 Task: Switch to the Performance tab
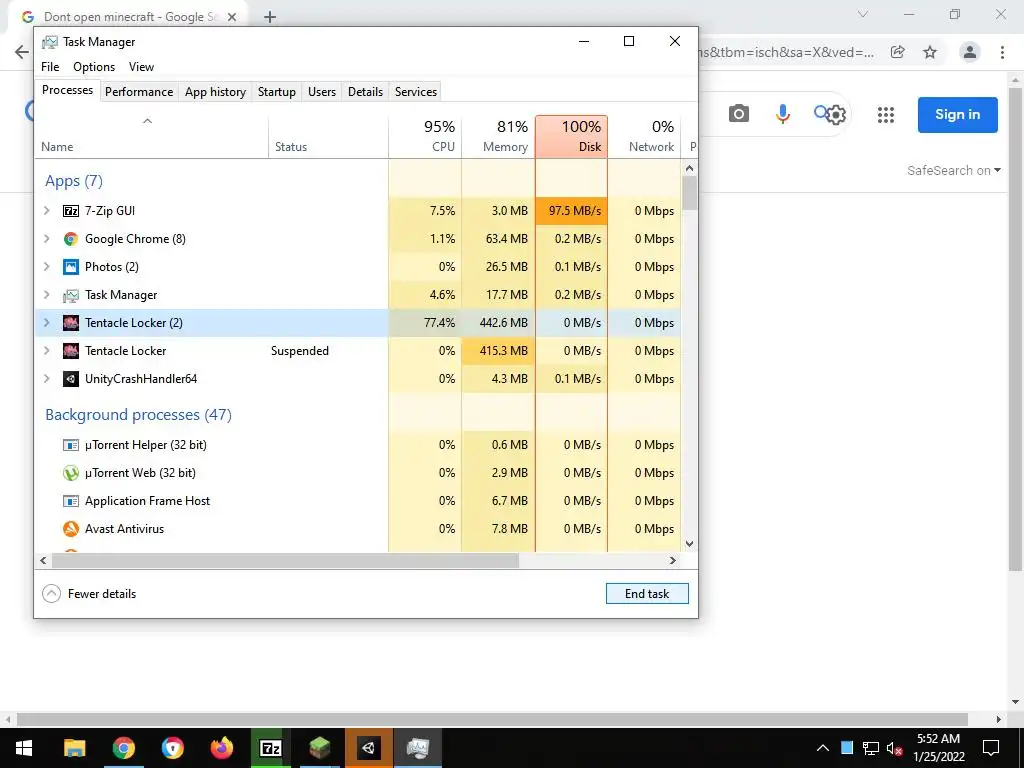coord(139,92)
